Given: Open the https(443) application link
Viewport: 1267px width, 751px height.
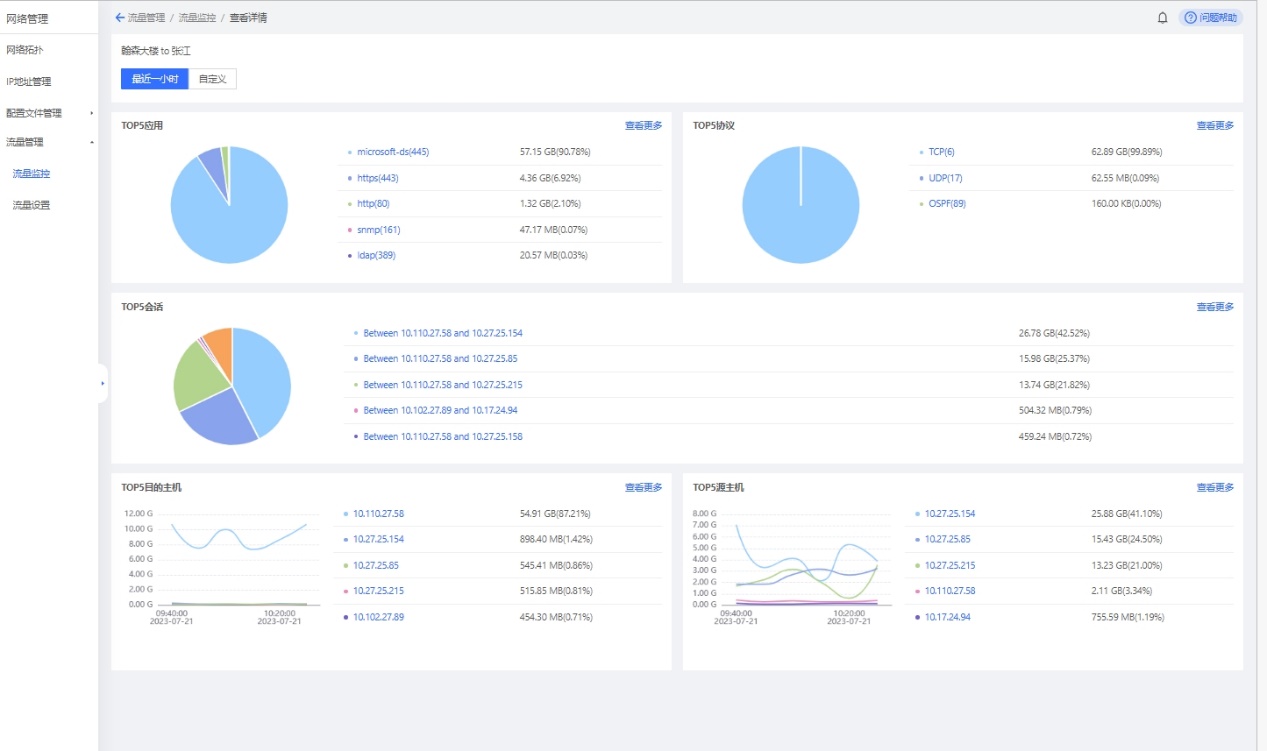Looking at the screenshot, I should [378, 178].
